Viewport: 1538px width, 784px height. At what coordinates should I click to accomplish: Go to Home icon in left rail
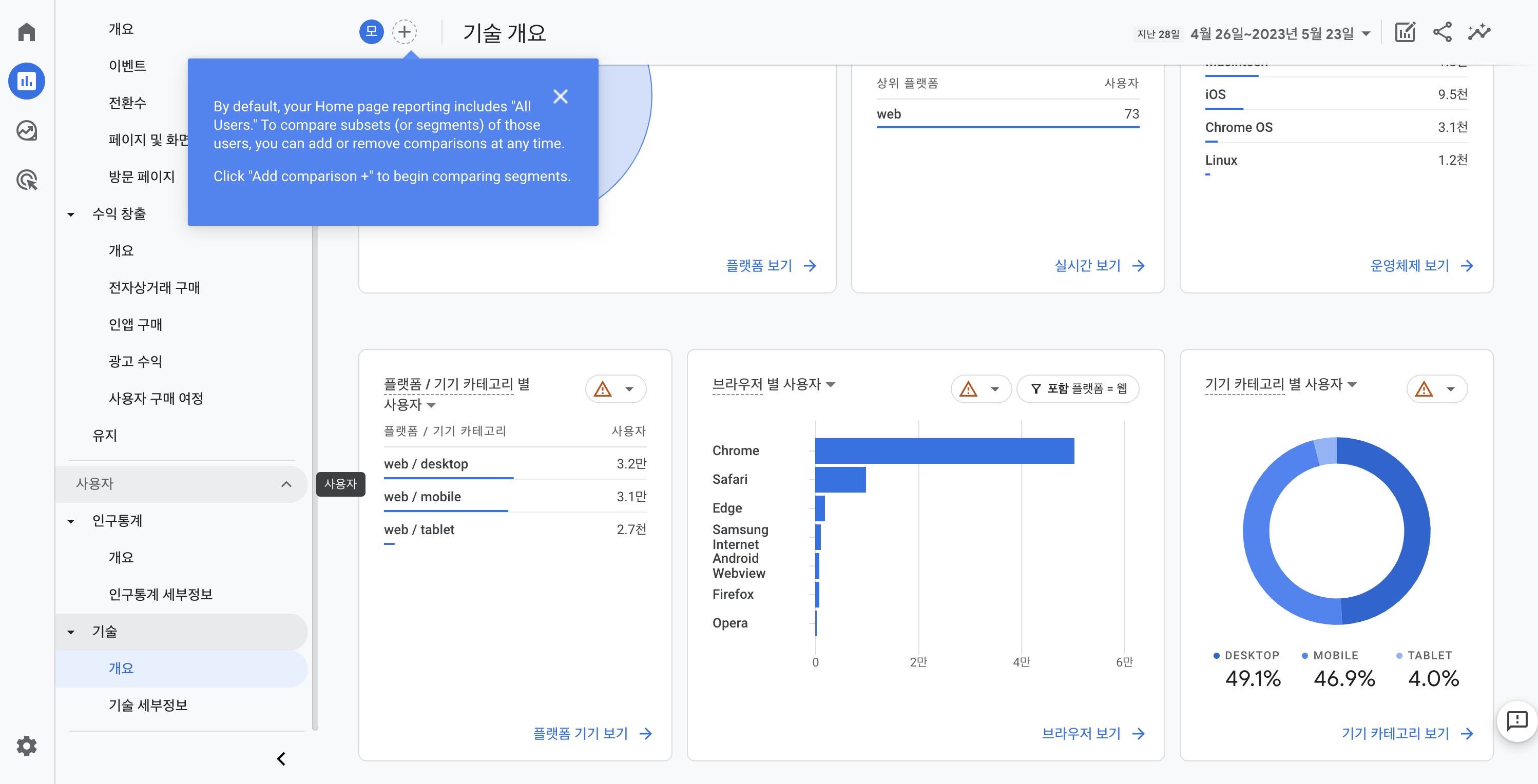(26, 32)
